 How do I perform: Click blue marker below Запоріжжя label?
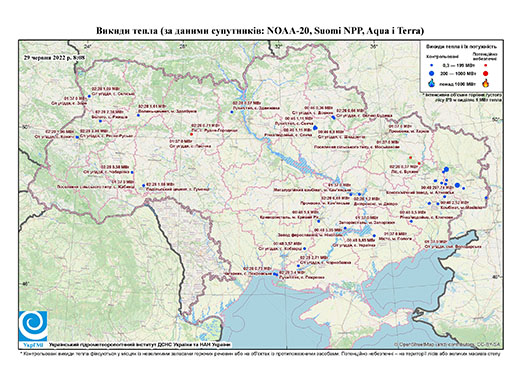pos(345,228)
